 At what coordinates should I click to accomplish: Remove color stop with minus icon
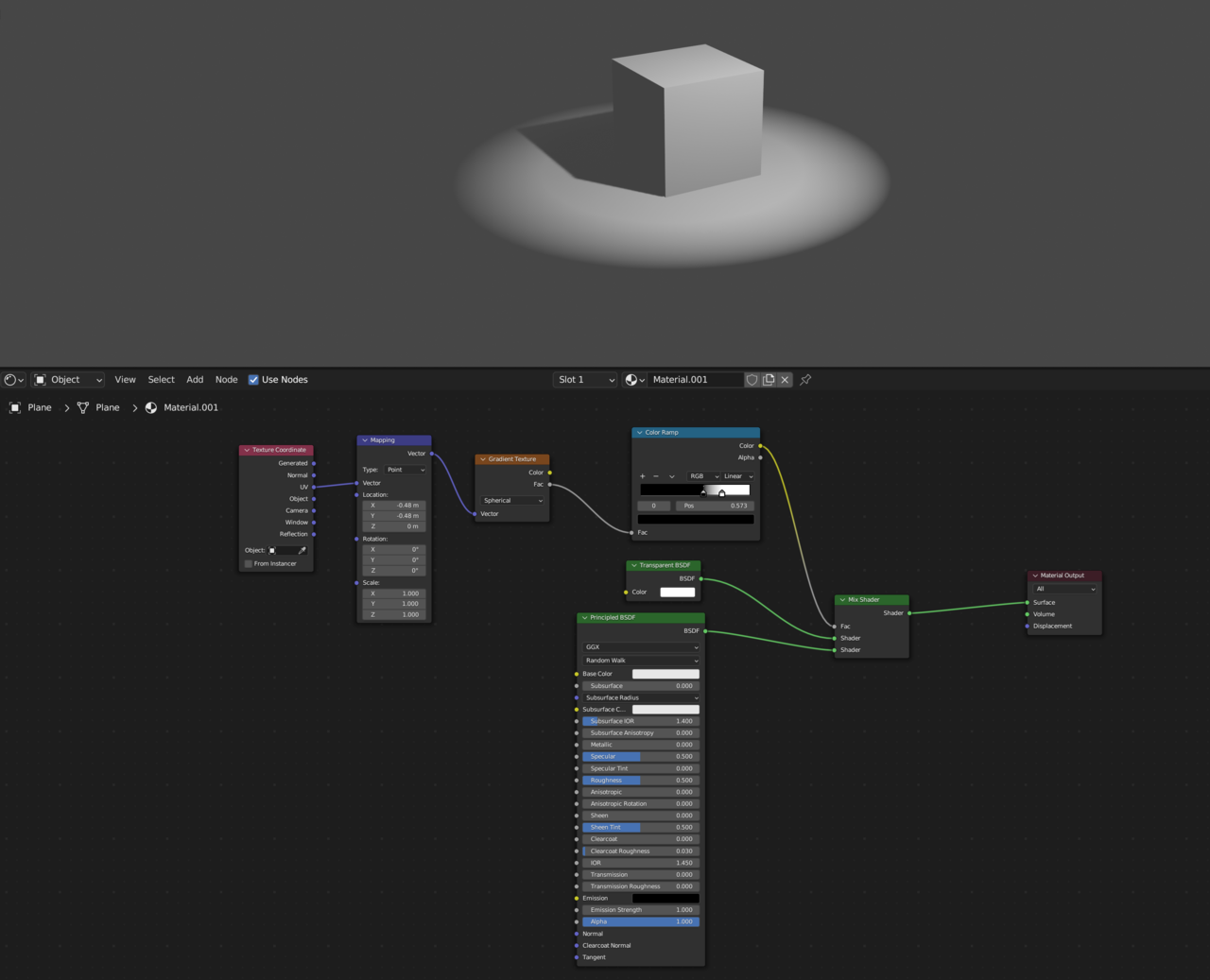point(656,476)
